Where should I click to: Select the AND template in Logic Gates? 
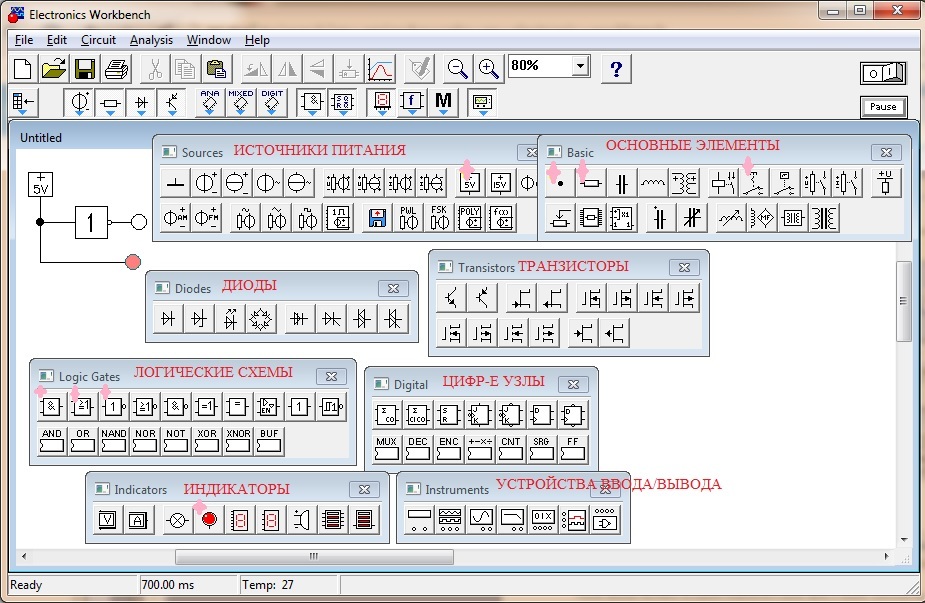[x=51, y=441]
